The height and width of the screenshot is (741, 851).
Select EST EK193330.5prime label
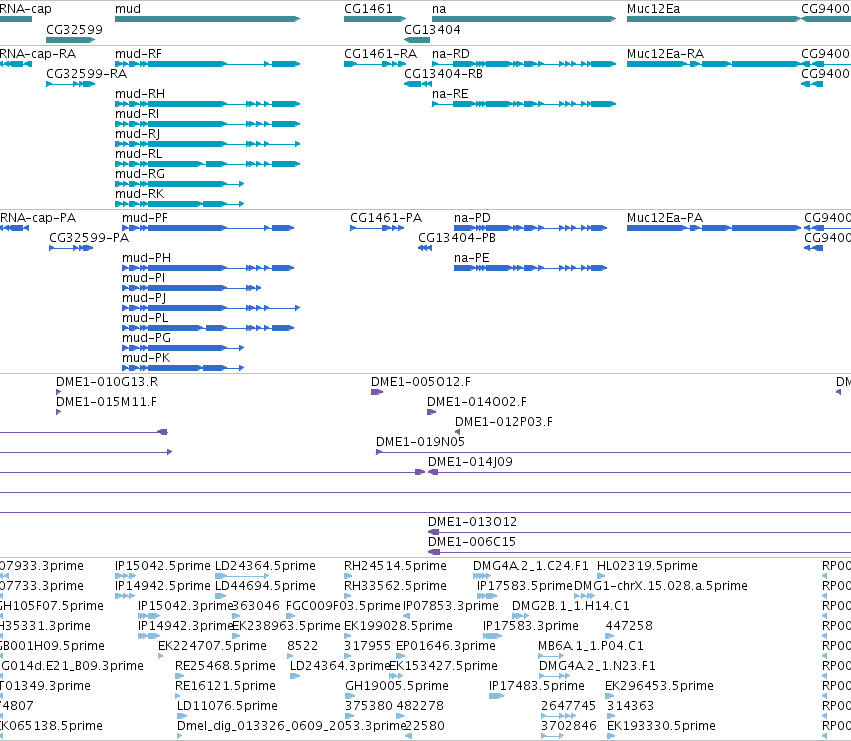tap(662, 727)
